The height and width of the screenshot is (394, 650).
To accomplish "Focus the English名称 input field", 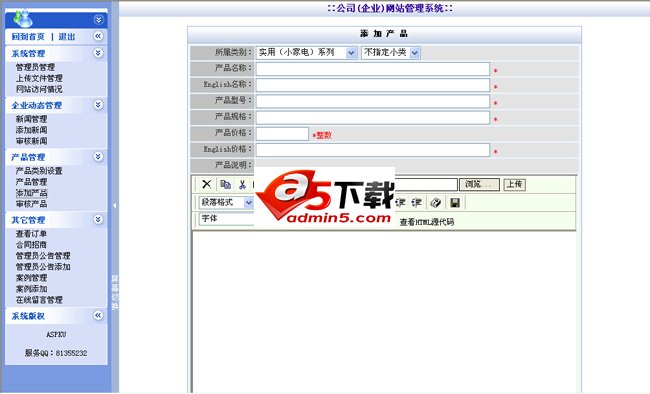I will click(x=373, y=85).
